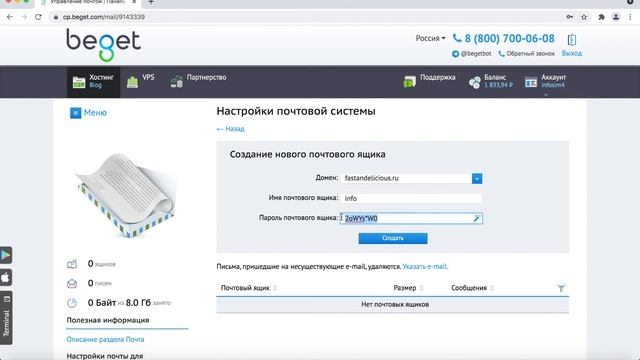Viewport: 640px width, 360px height.
Task: Open the Баланс section
Action: pyautogui.click(x=491, y=81)
